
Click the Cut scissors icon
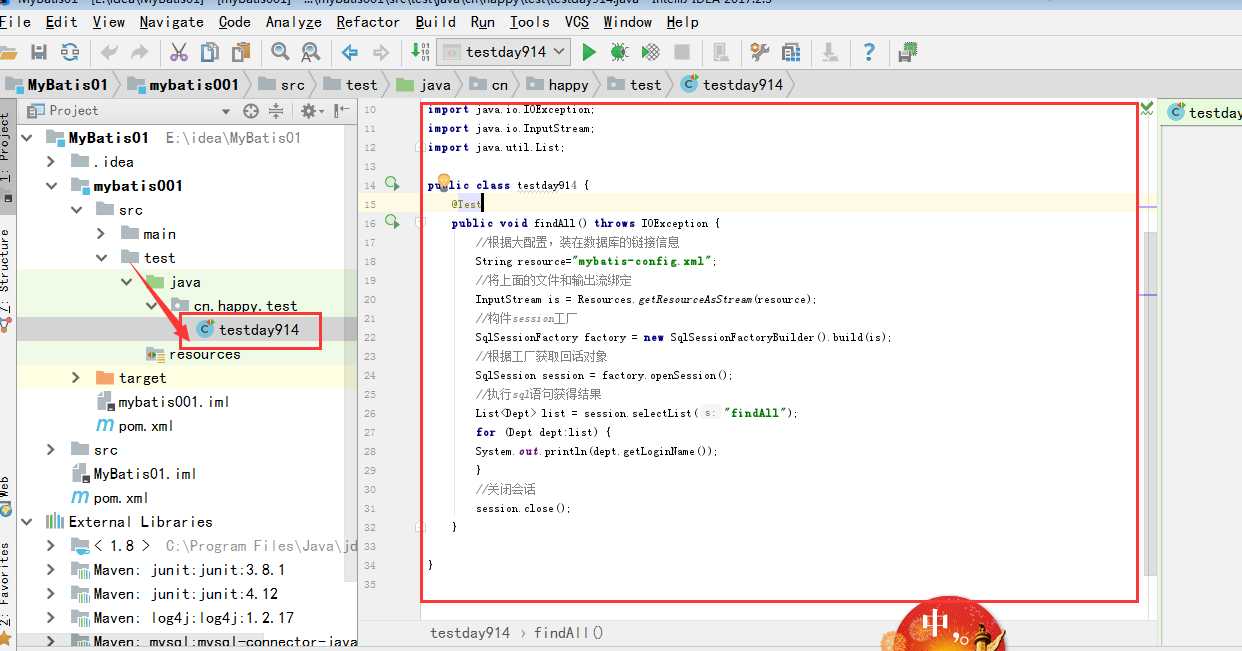(x=180, y=52)
